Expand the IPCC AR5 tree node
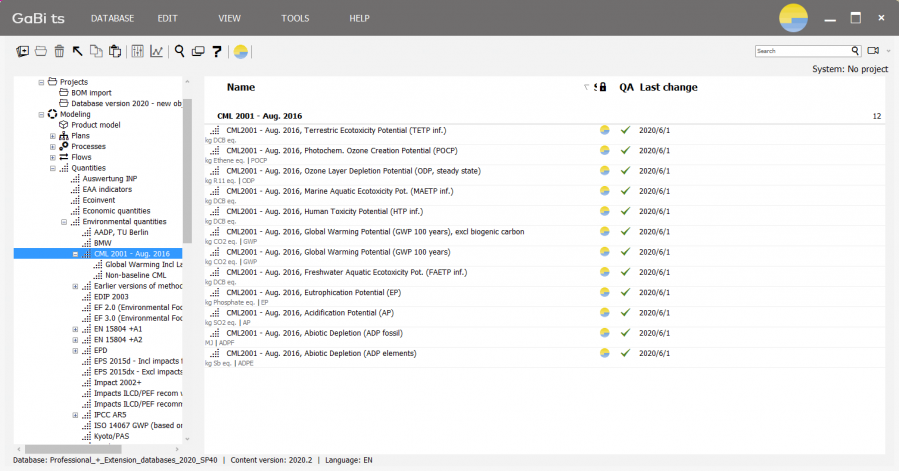Viewport: 899px width, 471px height. click(75, 414)
